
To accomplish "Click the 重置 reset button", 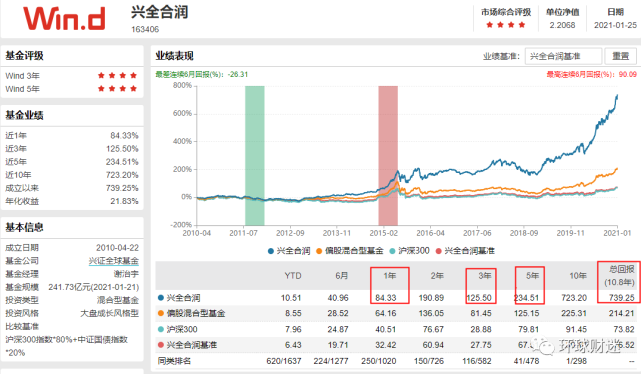I will [621, 56].
